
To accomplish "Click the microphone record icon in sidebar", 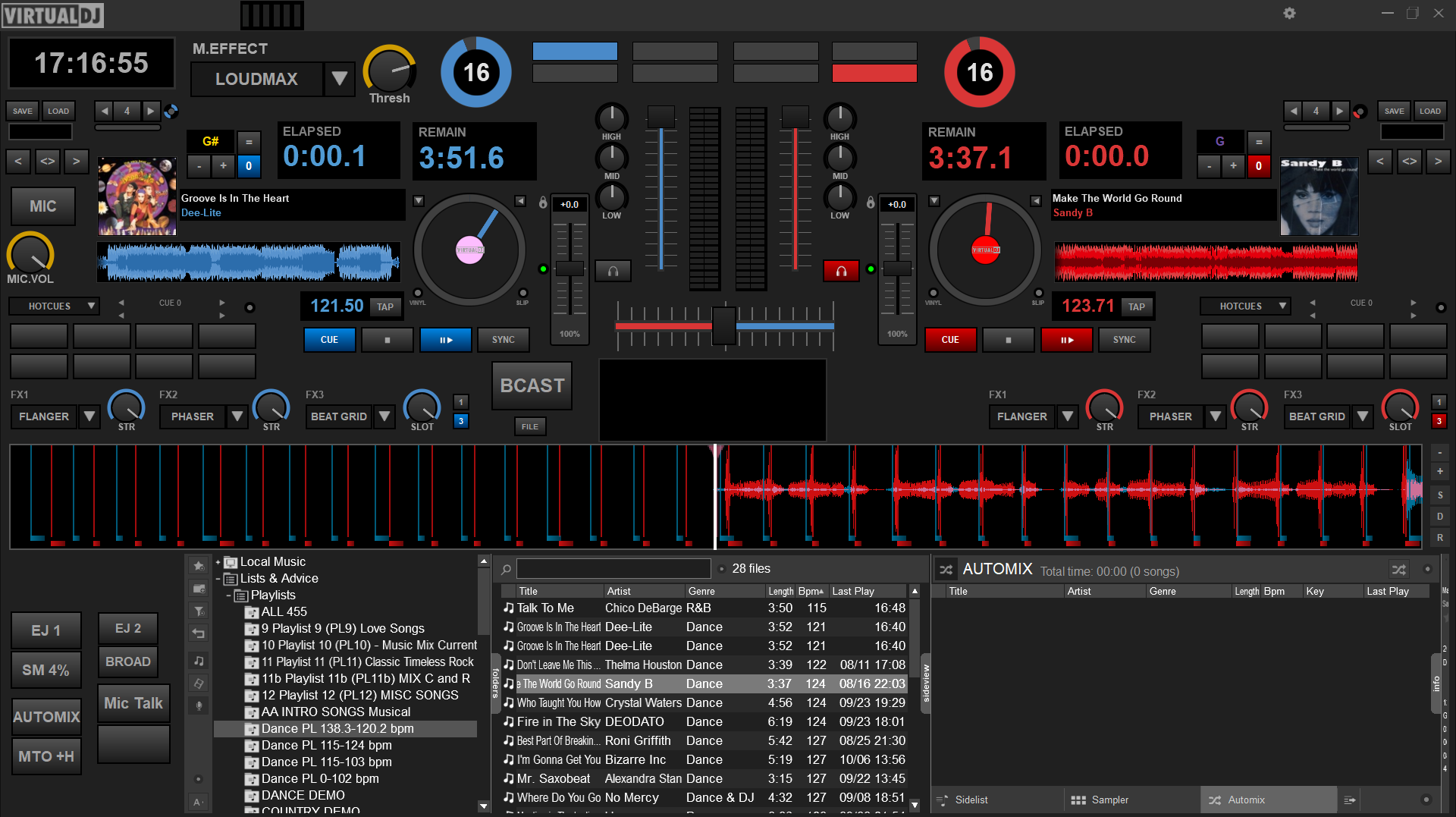I will (198, 705).
